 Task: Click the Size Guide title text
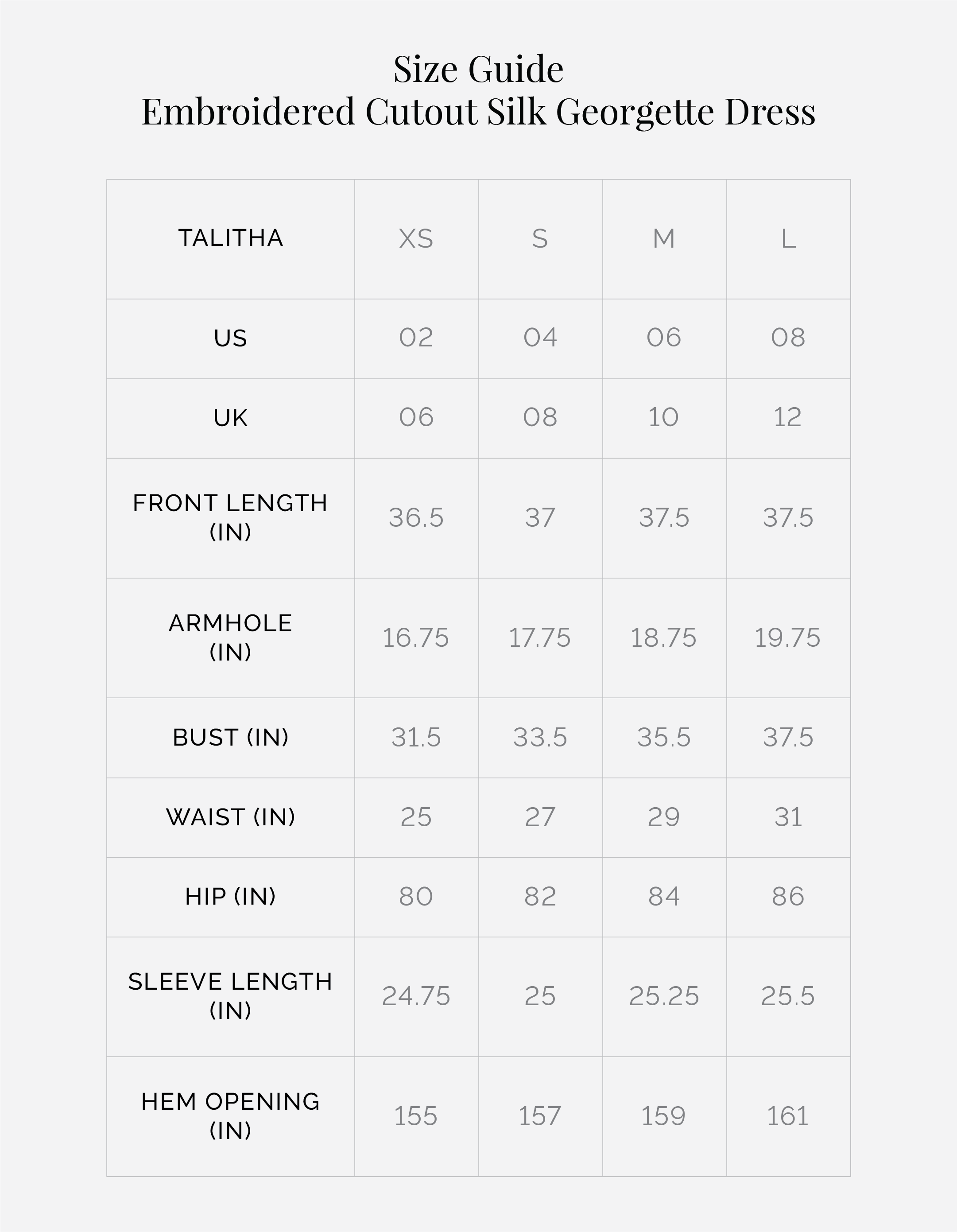(x=478, y=70)
